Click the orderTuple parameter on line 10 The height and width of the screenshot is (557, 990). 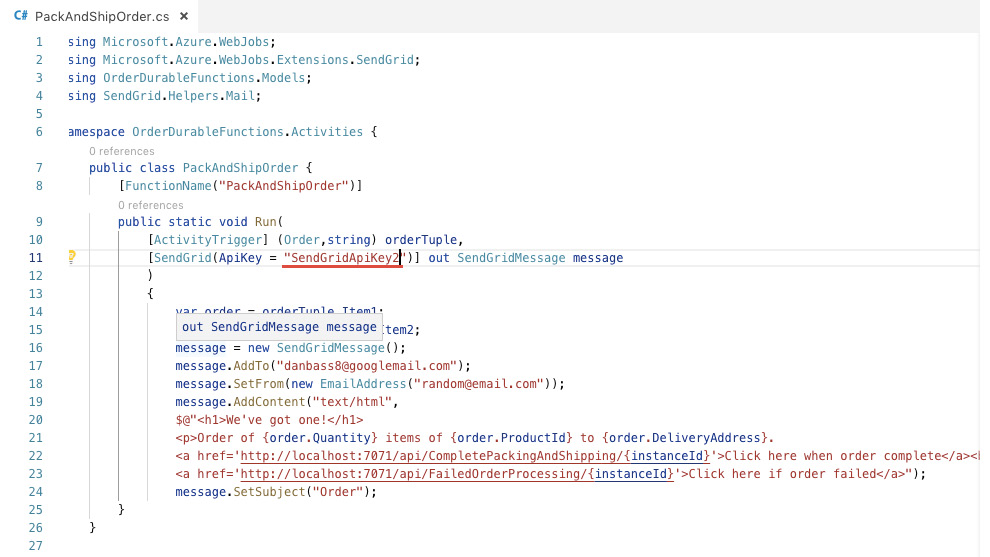pos(420,240)
